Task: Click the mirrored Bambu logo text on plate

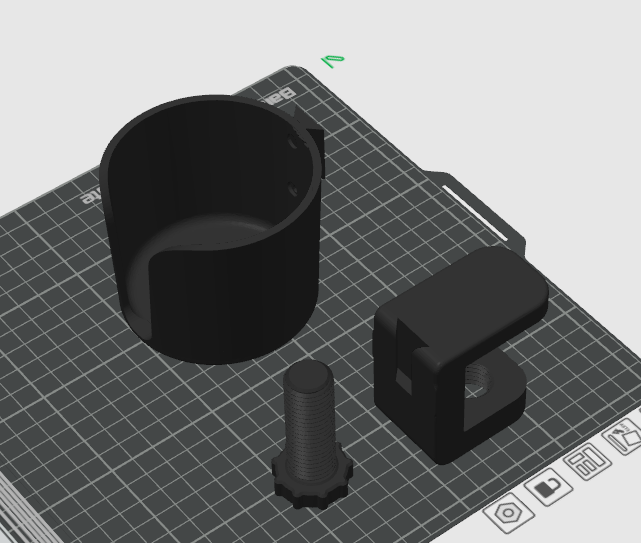Action: 277,96
